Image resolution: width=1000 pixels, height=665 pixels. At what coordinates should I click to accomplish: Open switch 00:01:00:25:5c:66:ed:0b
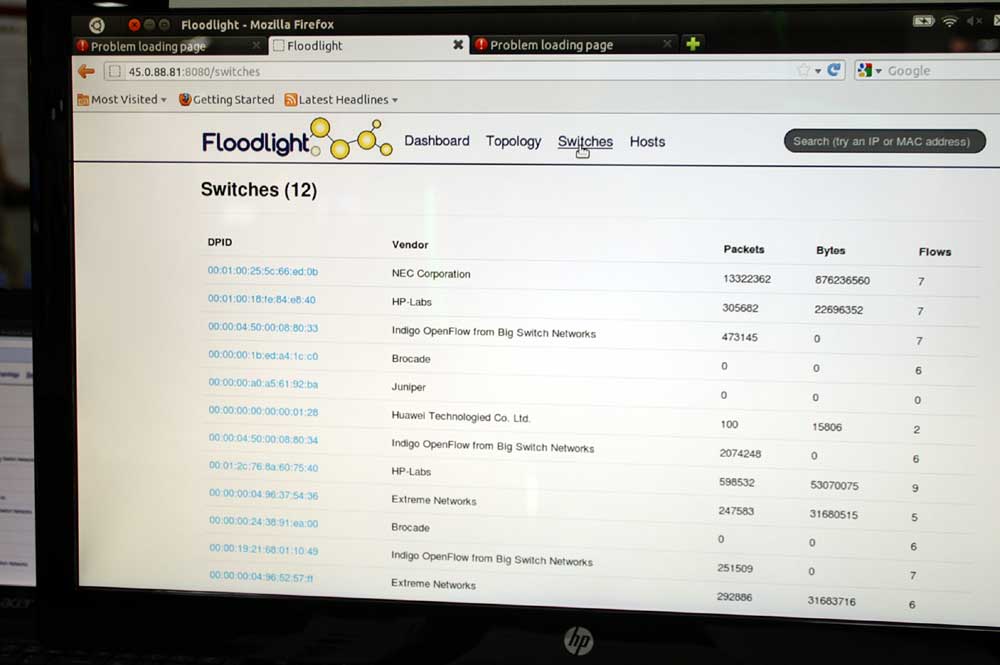pos(263,271)
